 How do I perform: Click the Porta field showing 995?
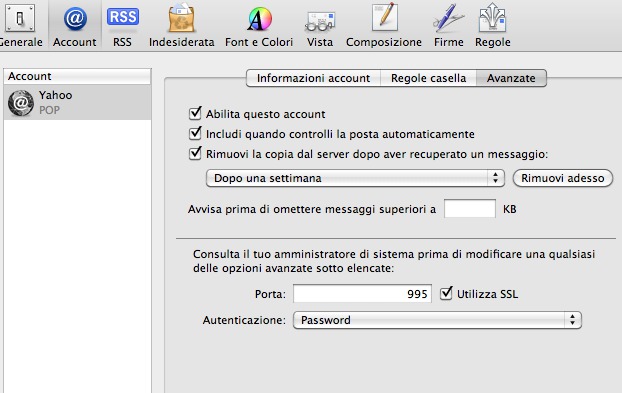click(x=362, y=293)
